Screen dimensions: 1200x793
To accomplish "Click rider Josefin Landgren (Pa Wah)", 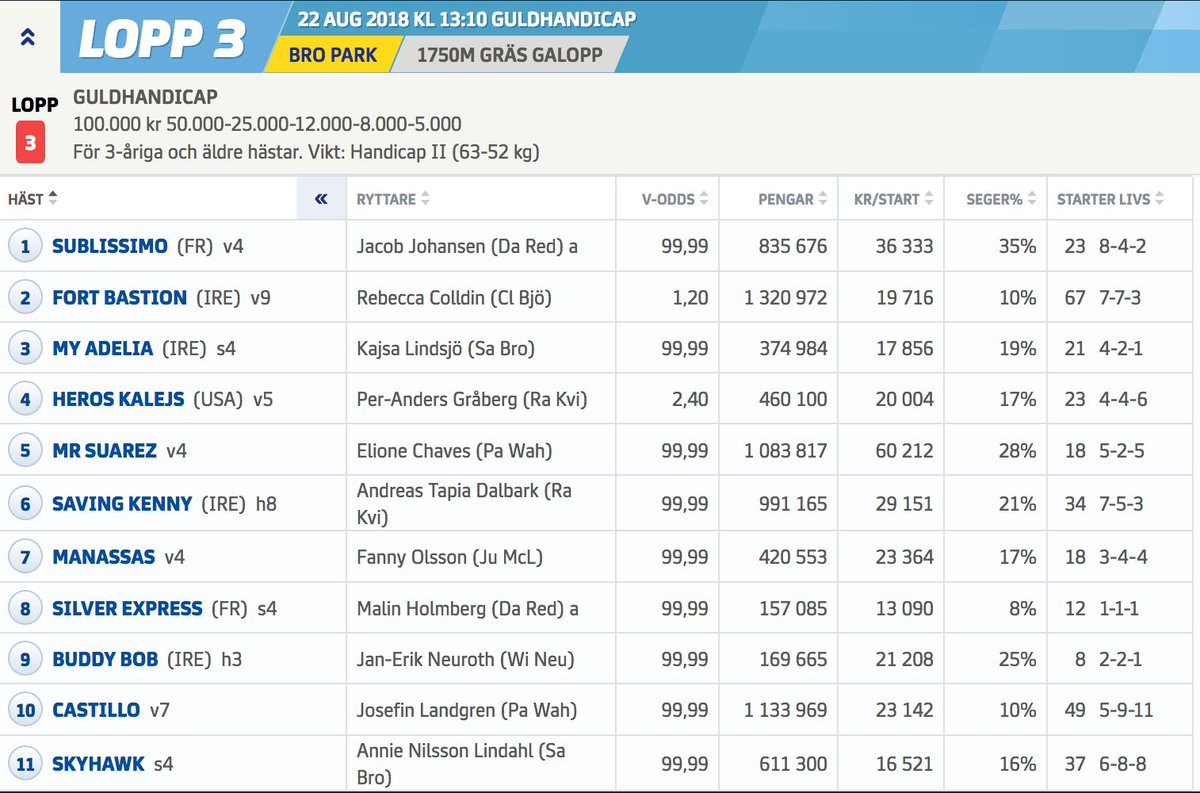I will point(467,711).
